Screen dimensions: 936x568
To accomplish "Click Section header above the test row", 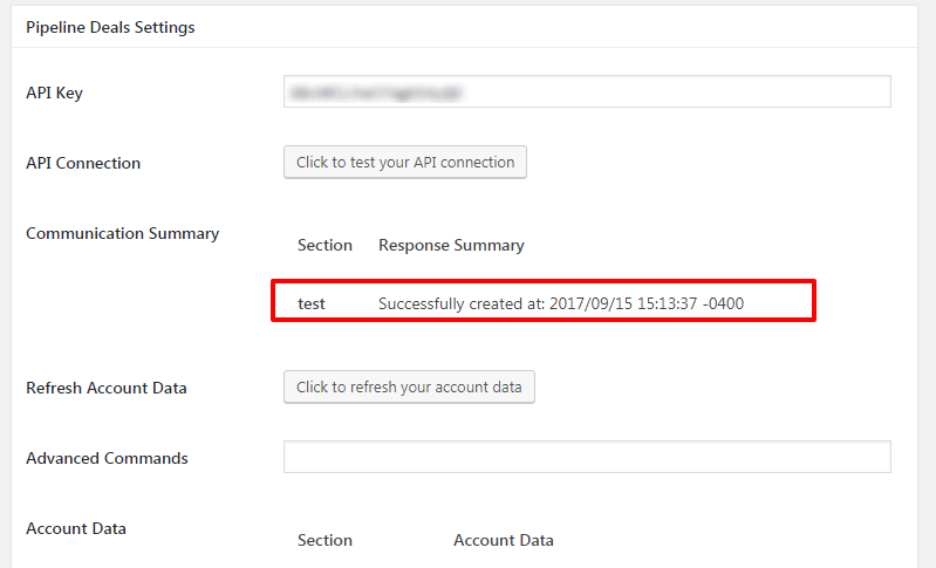I will (x=325, y=245).
